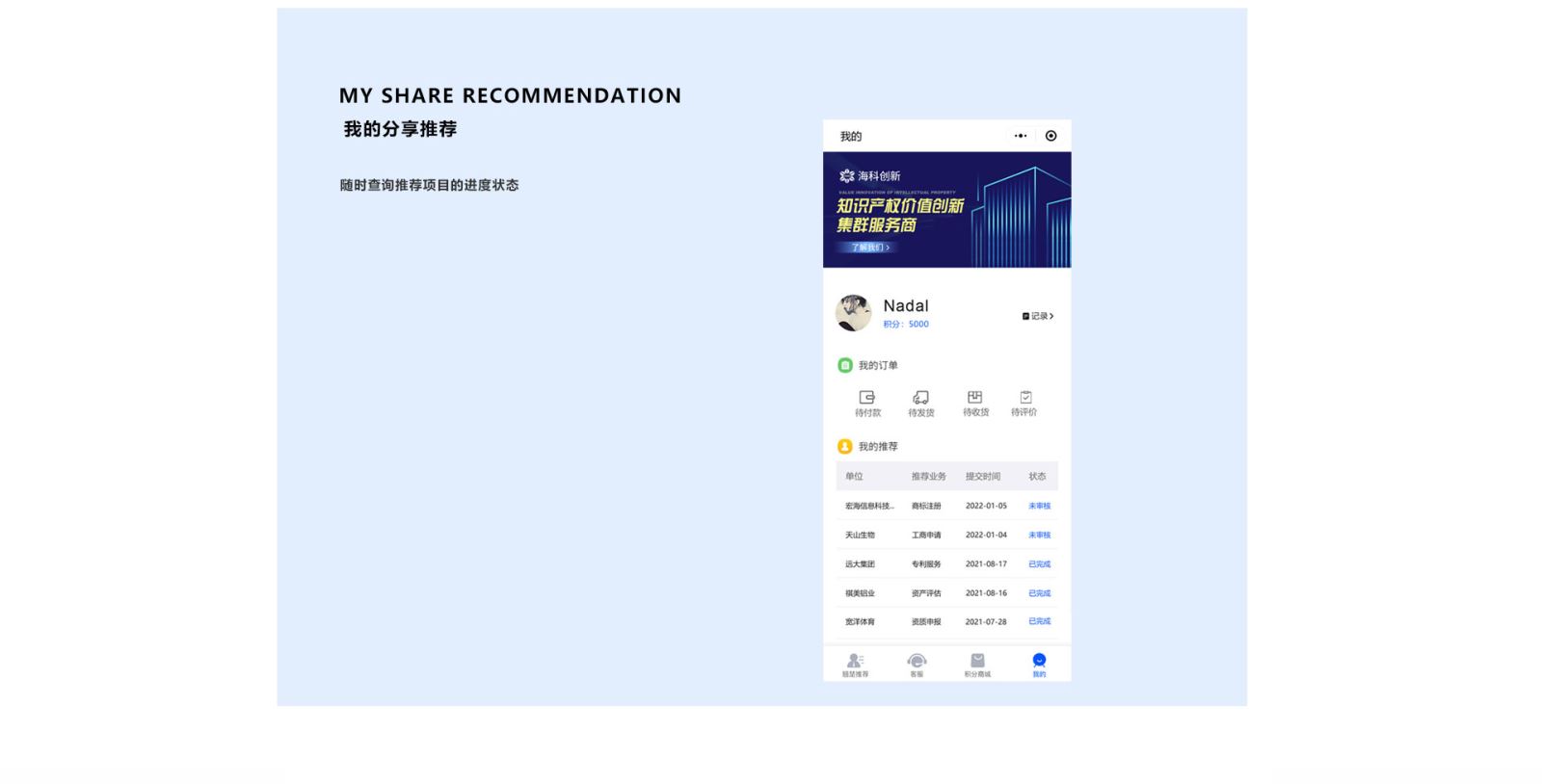Switch to the recommendation tab with person icon
The width and height of the screenshot is (1542, 784).
(855, 666)
